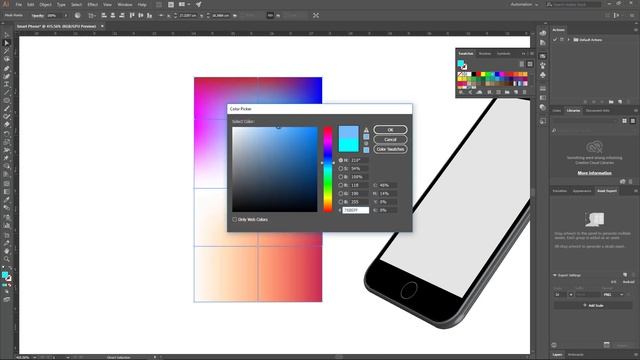Select the Zoom tool in the toolbox
The image size is (640, 360).
click(7, 259)
